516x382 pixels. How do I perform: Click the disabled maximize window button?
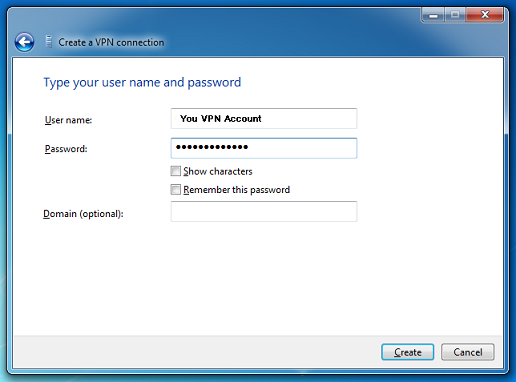pos(455,15)
